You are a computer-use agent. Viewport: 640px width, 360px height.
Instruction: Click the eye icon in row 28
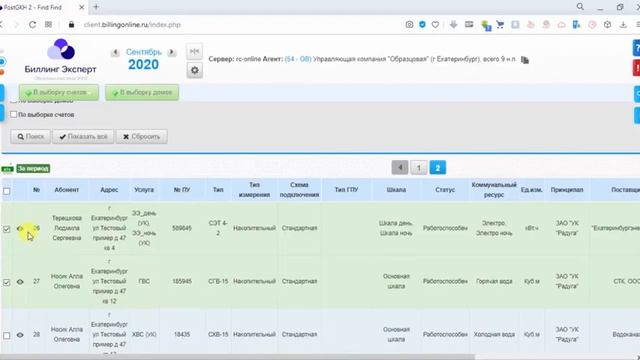[x=20, y=335]
